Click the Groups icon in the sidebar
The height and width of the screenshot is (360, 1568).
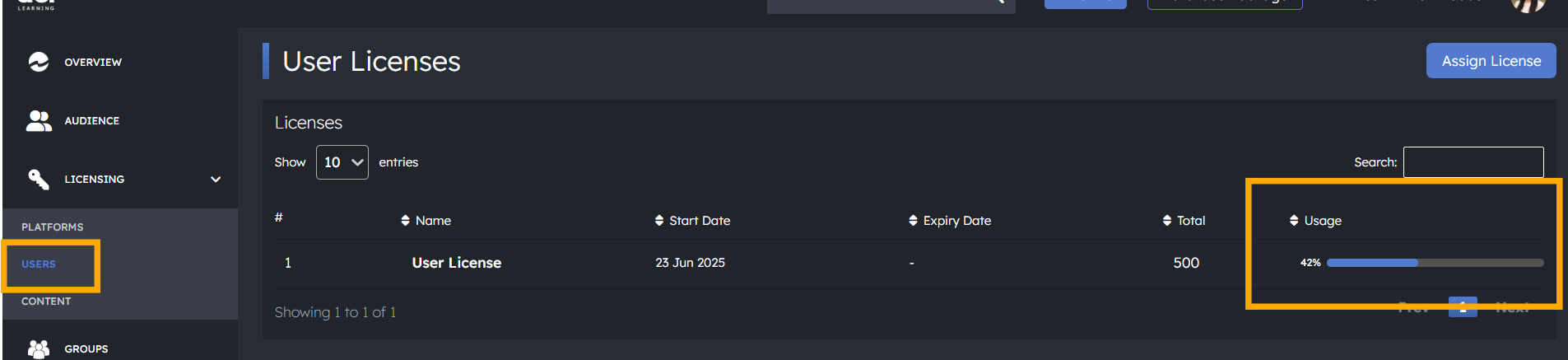coord(39,349)
